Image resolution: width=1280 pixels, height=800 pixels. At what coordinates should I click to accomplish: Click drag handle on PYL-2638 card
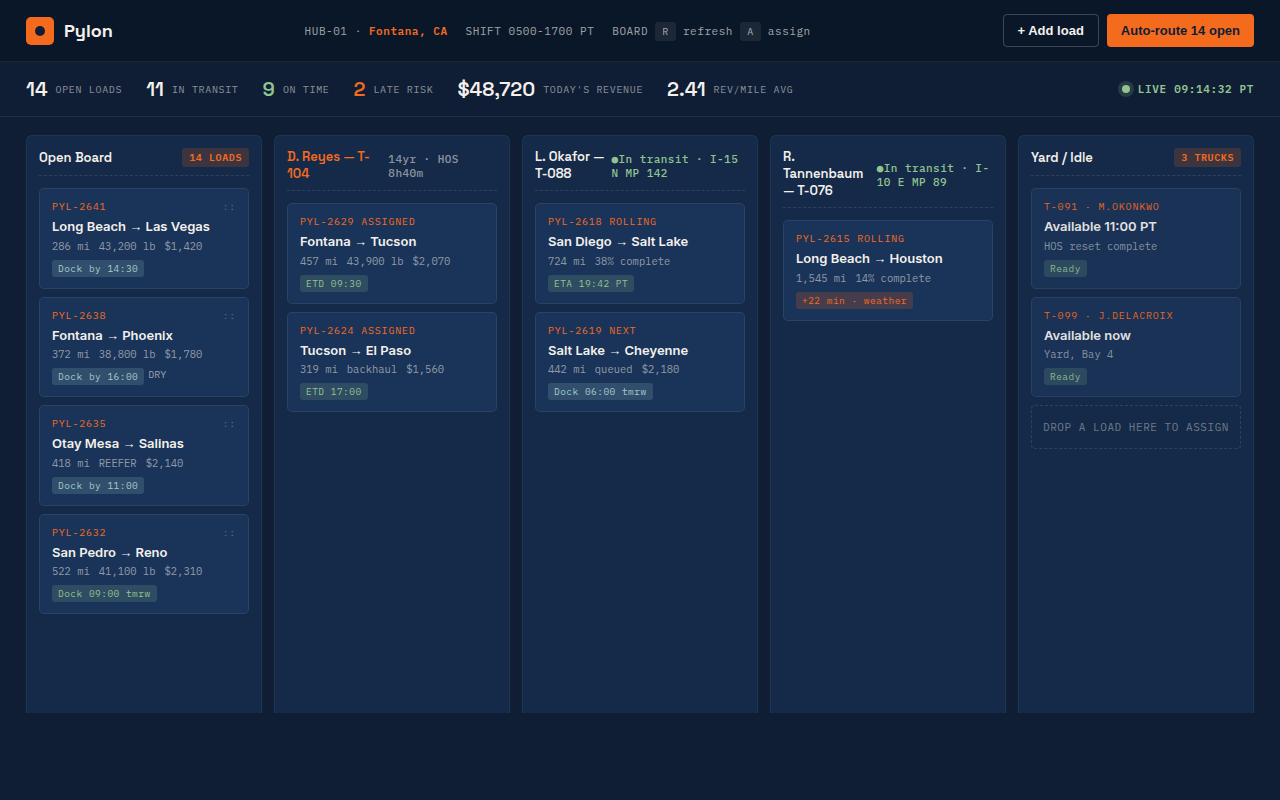pyautogui.click(x=229, y=316)
